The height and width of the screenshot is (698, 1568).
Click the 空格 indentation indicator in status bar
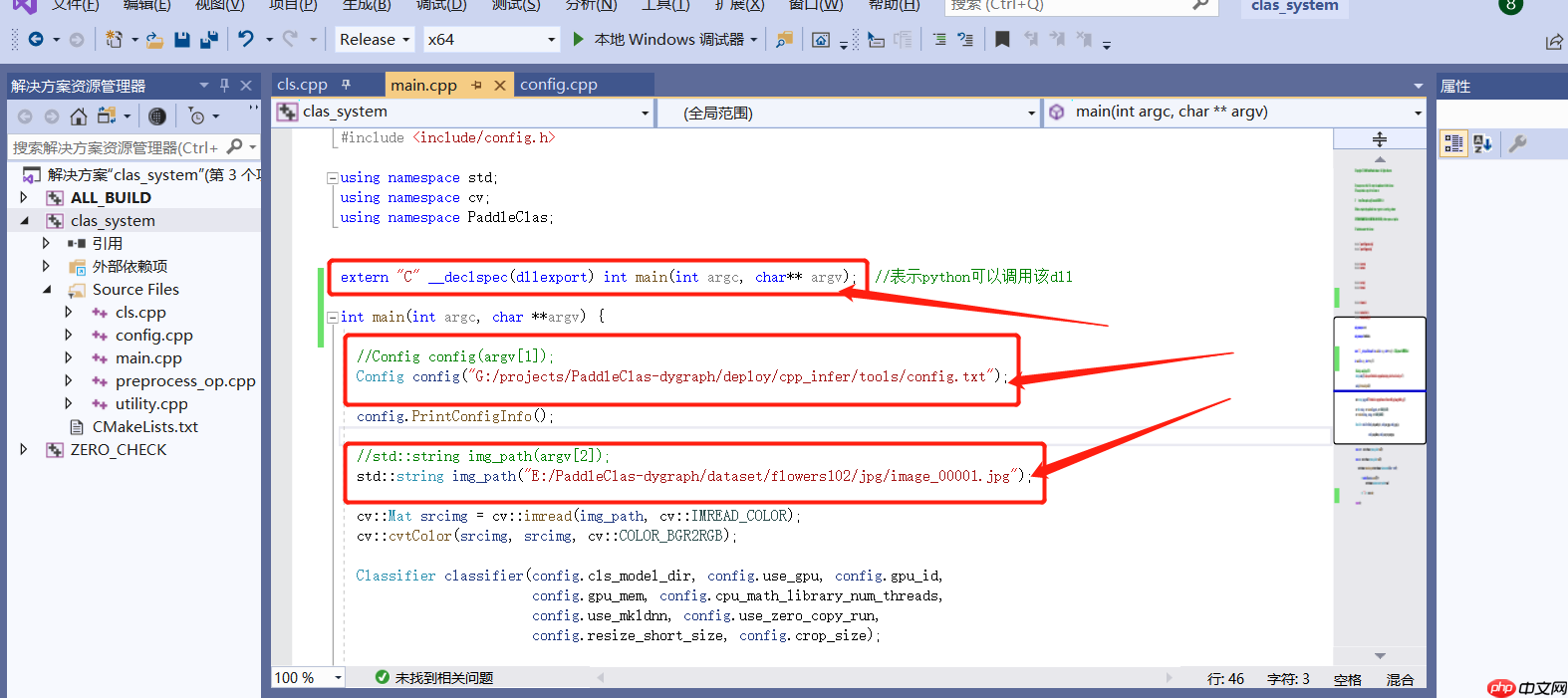click(1348, 680)
